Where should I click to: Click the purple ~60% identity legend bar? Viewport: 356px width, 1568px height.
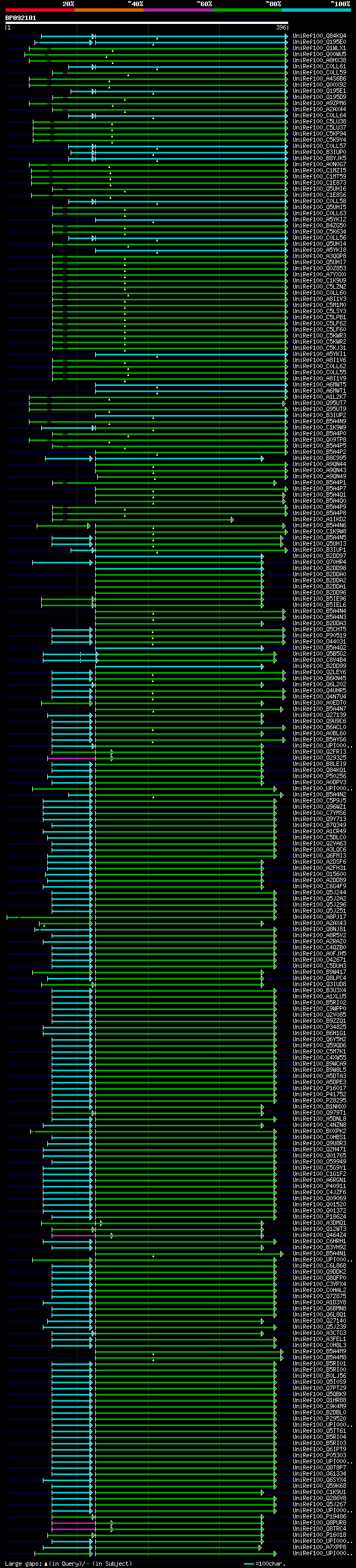(x=177, y=10)
